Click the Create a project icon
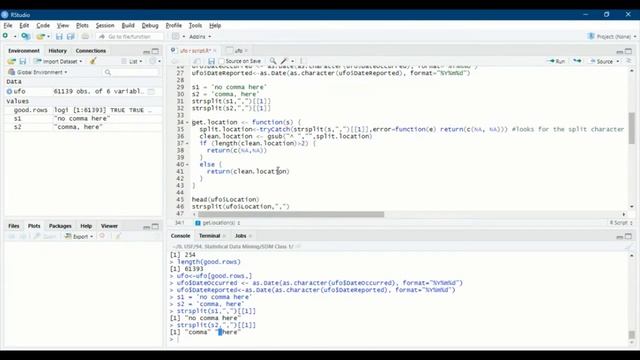 (25, 36)
